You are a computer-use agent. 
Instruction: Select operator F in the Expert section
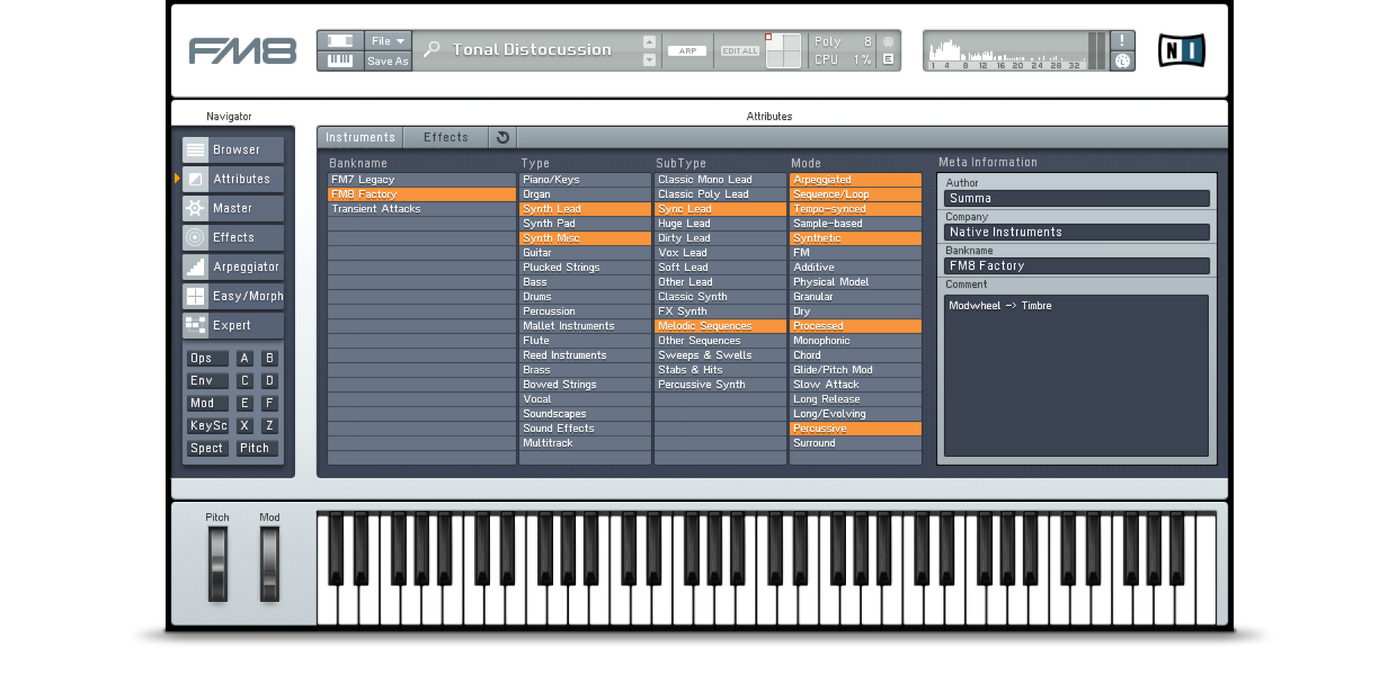point(269,403)
